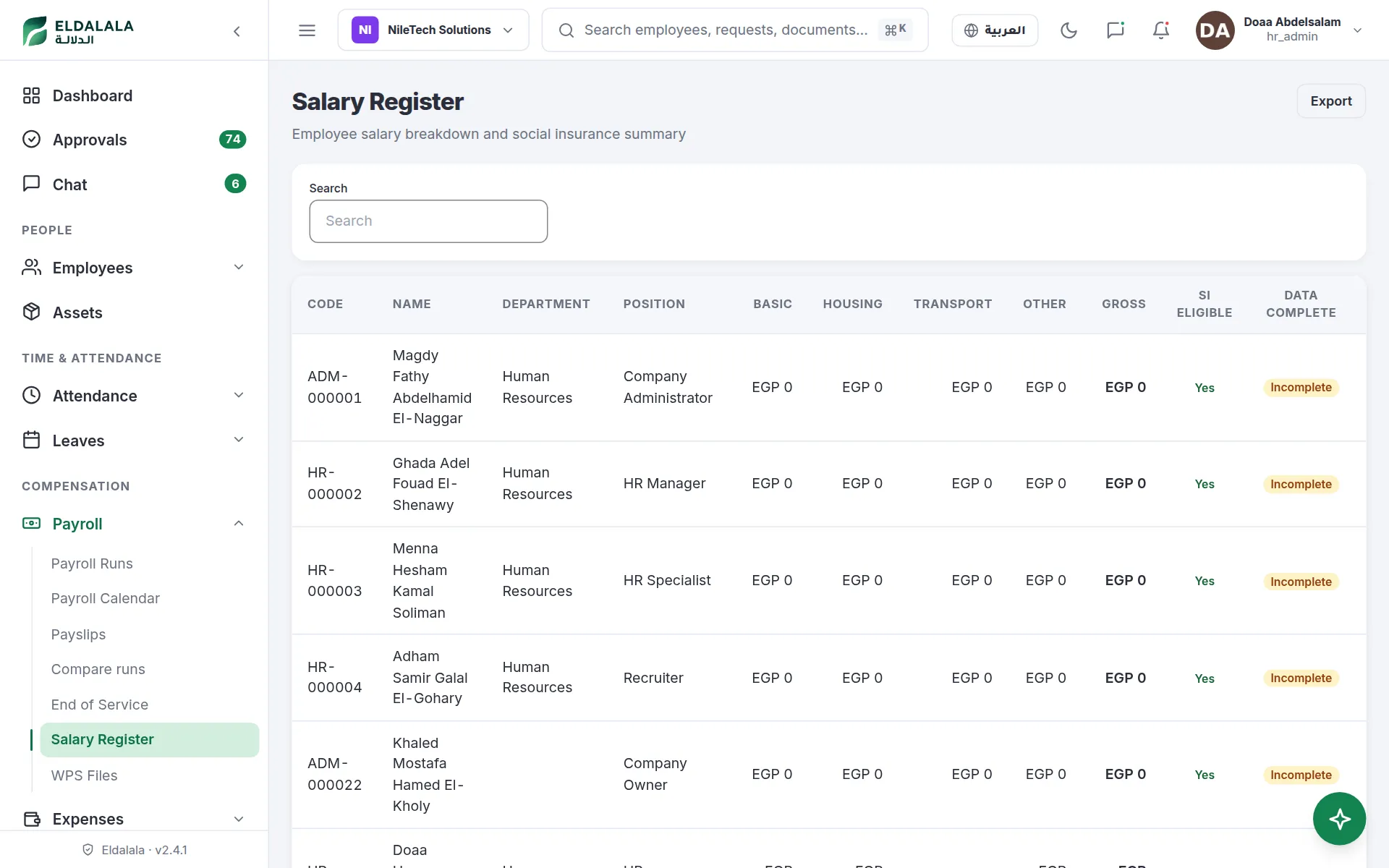The image size is (1389, 868).
Task: Click the 74 approvals badge
Action: [232, 139]
